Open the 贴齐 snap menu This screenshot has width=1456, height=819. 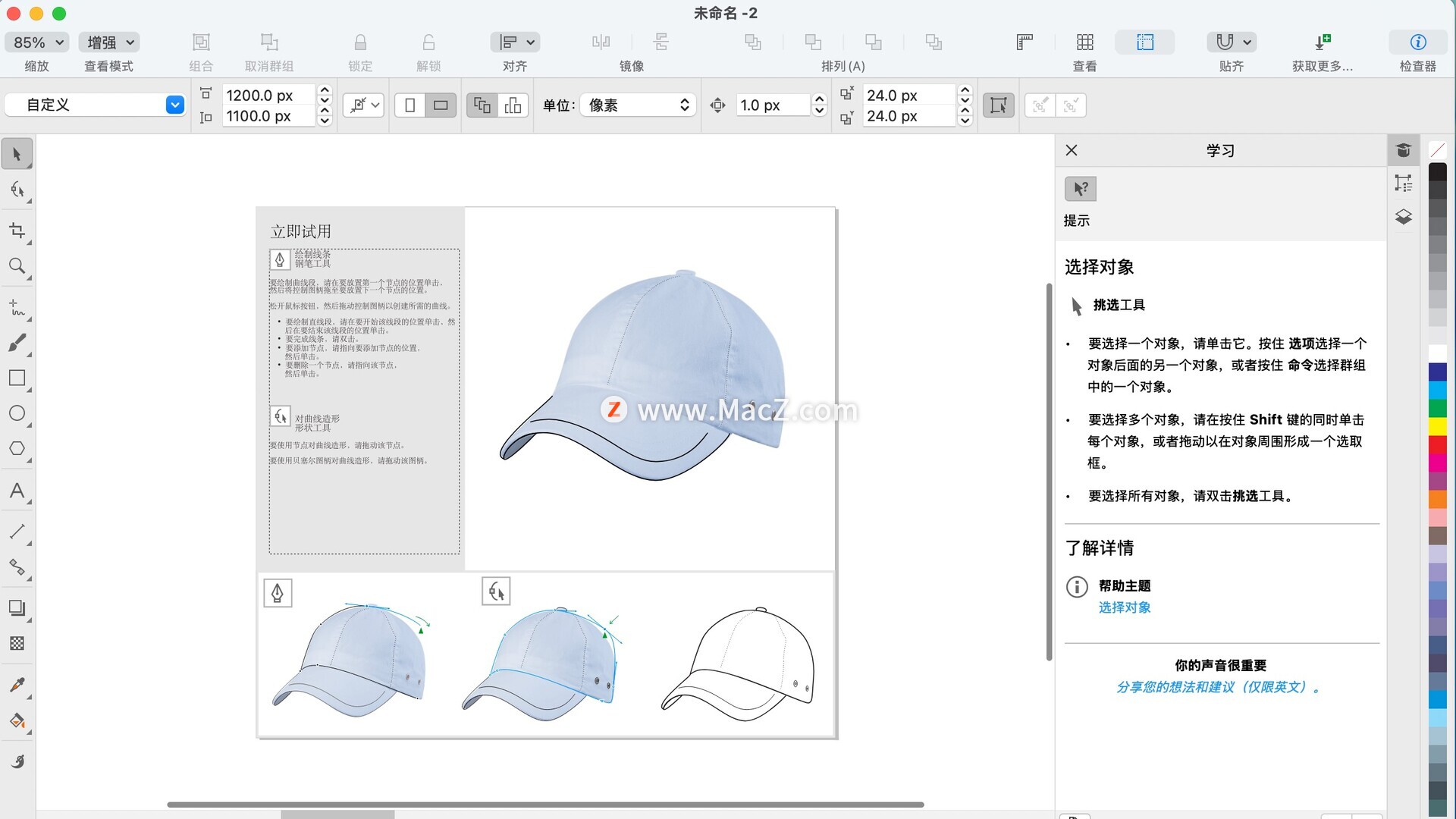click(1232, 42)
